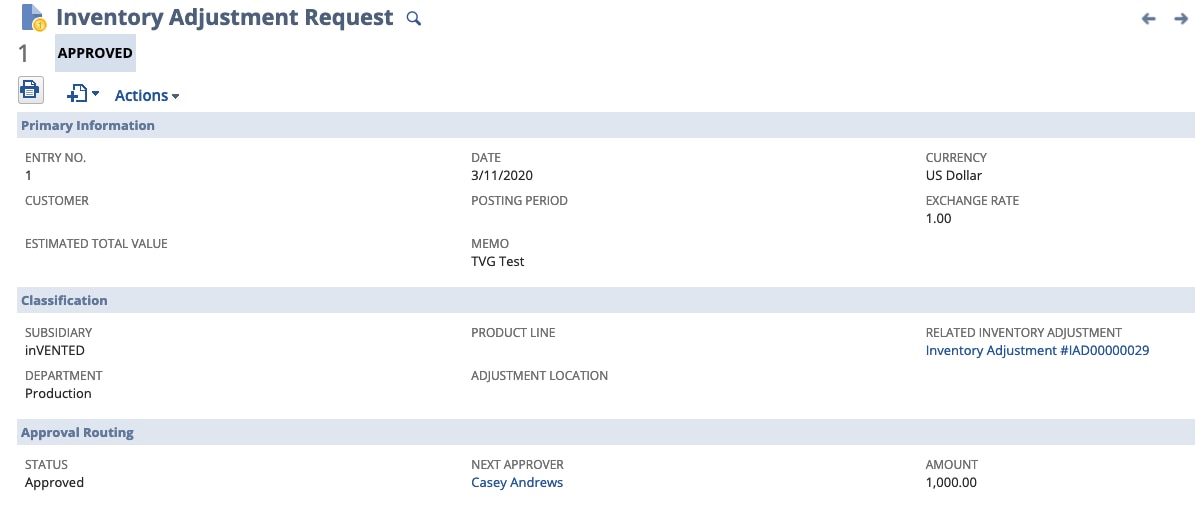This screenshot has width=1195, height=506.
Task: Open the Casey Andrews approver link
Action: point(517,483)
